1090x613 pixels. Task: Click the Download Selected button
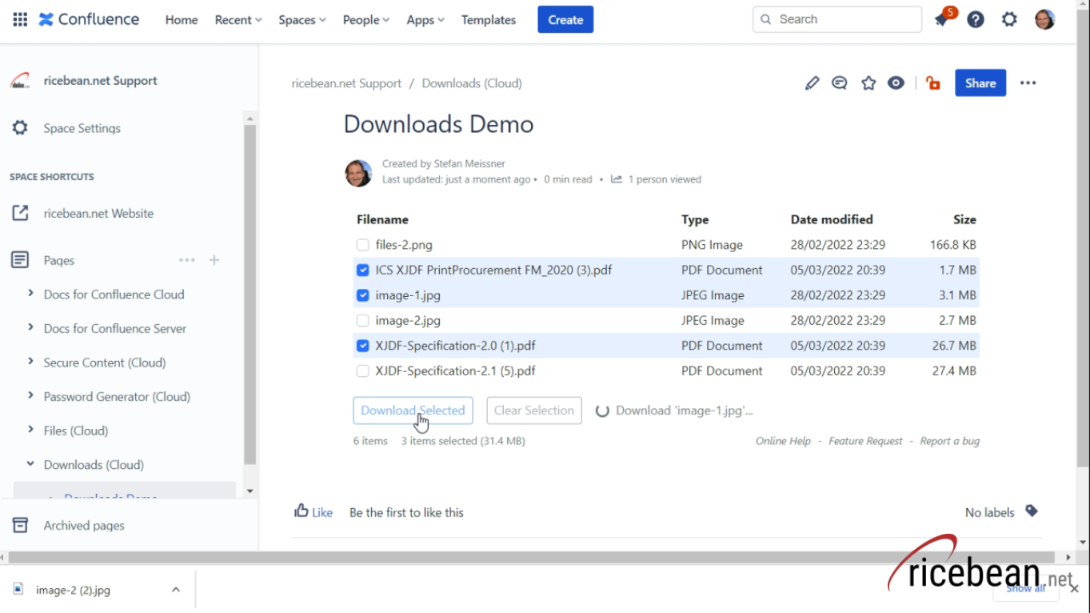(x=413, y=410)
